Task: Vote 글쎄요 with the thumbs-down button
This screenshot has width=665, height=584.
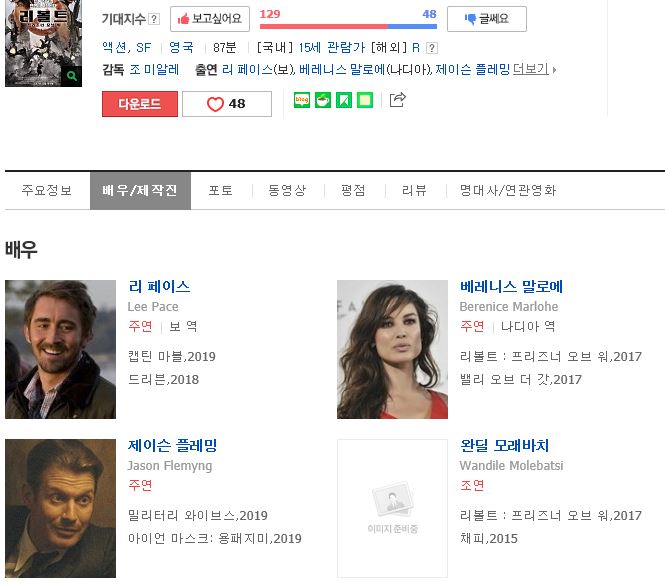Action: pyautogui.click(x=486, y=19)
